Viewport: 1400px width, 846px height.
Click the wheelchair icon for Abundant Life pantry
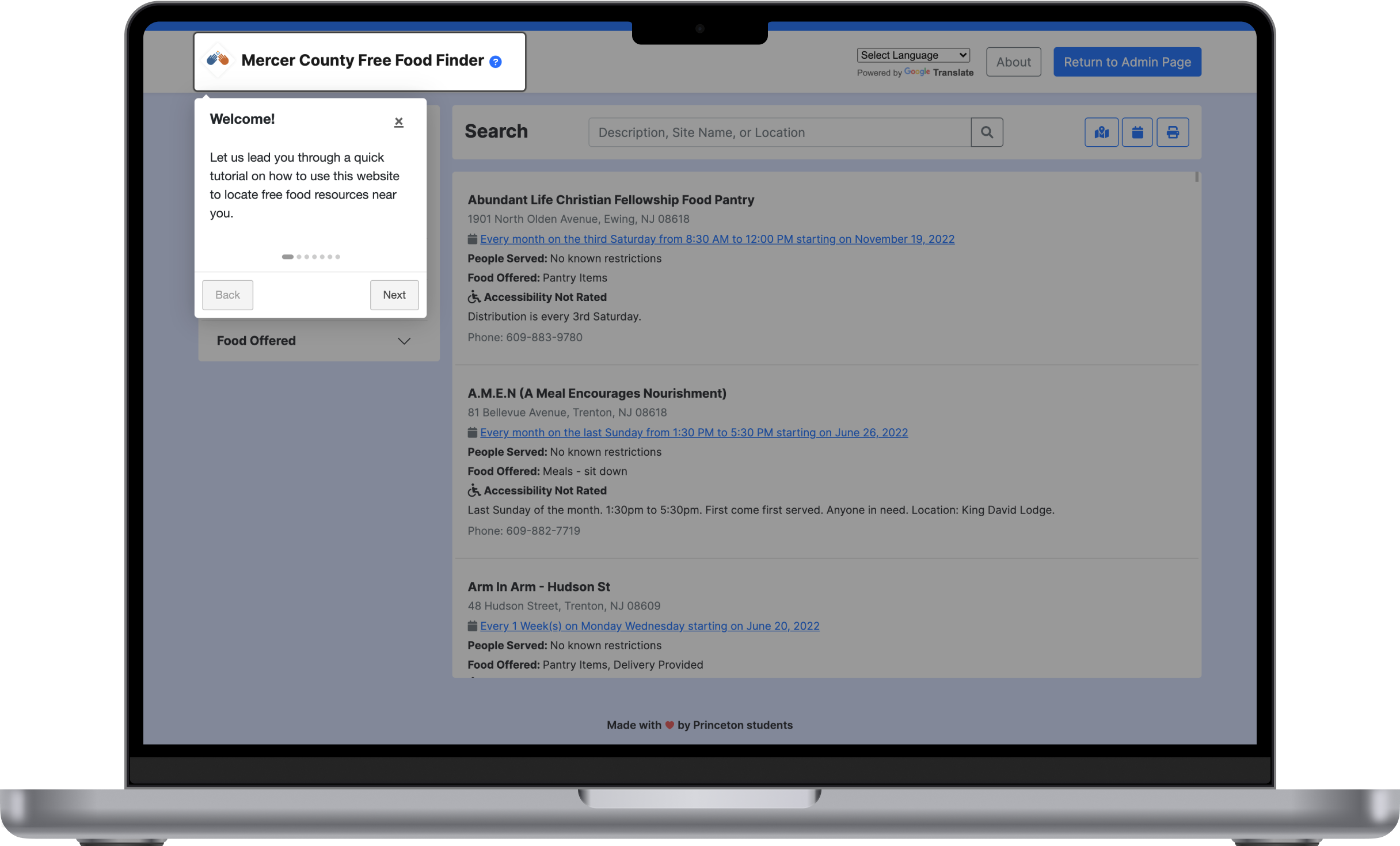[474, 297]
